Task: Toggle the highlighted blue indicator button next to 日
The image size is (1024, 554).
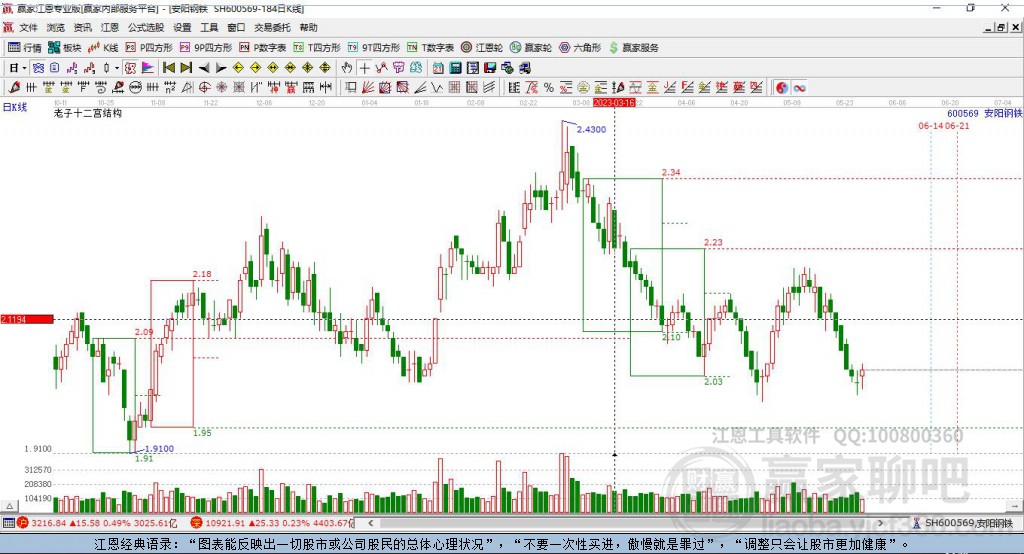Action: [38, 68]
